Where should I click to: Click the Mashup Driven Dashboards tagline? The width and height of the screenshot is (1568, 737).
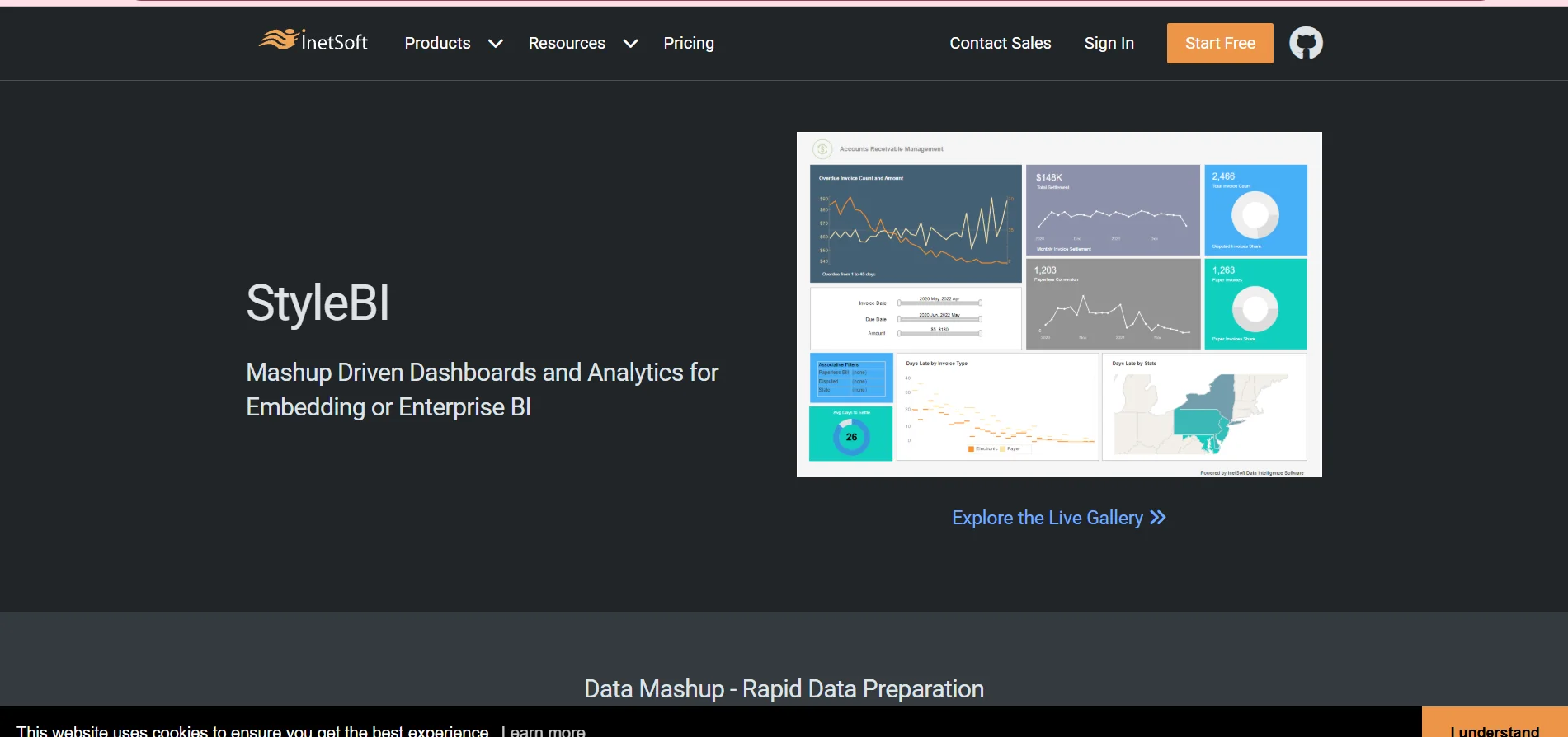[x=482, y=389]
